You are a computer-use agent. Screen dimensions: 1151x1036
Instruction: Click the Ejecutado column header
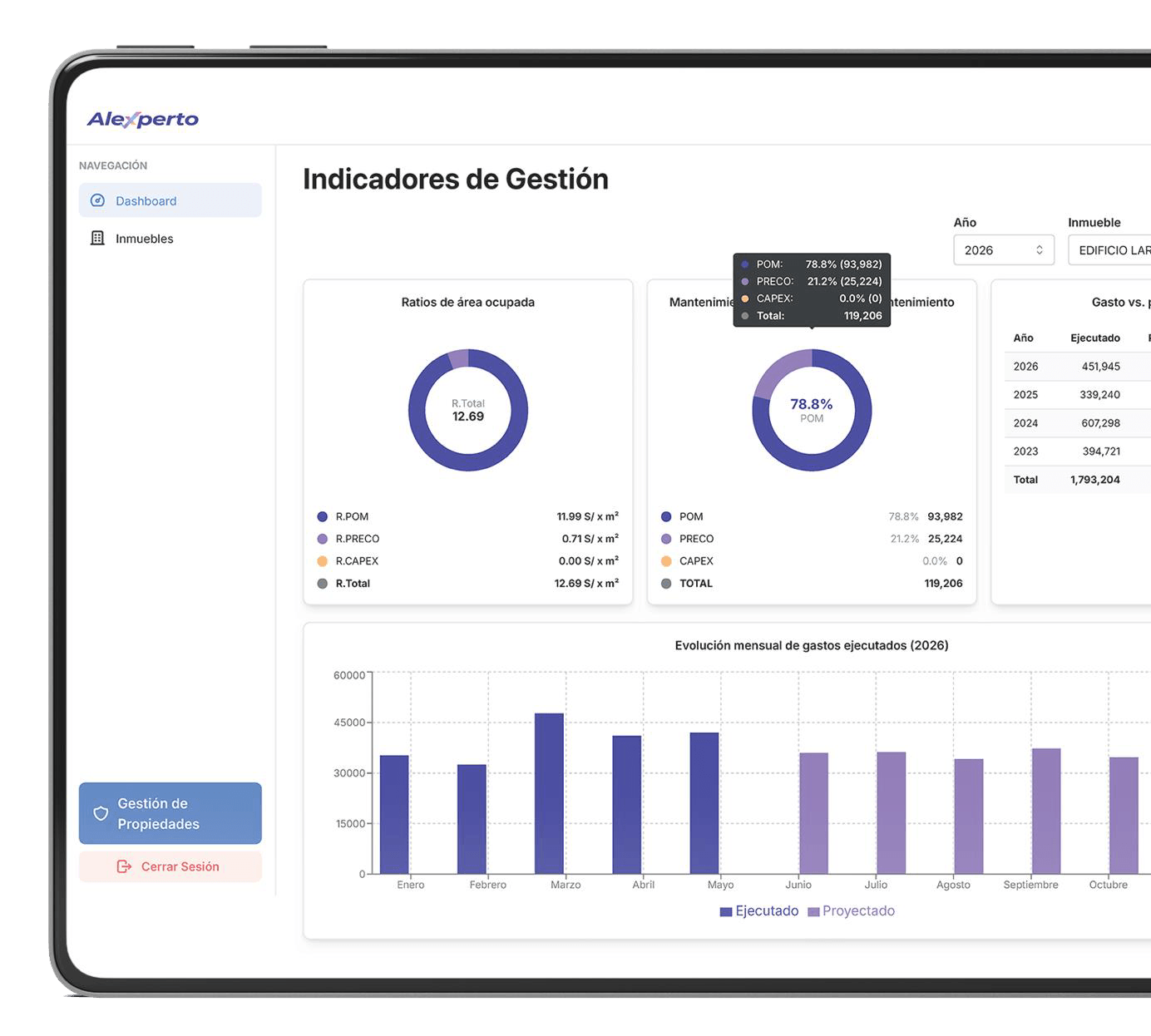click(x=1095, y=338)
